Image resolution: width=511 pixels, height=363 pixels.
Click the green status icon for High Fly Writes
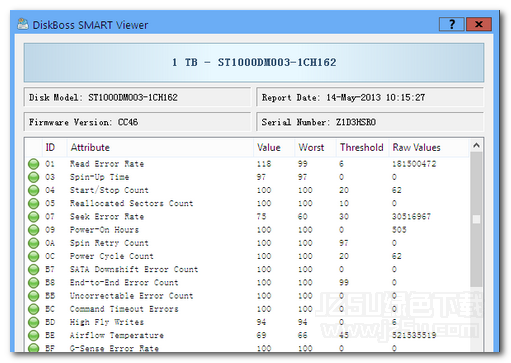pyautogui.click(x=33, y=323)
